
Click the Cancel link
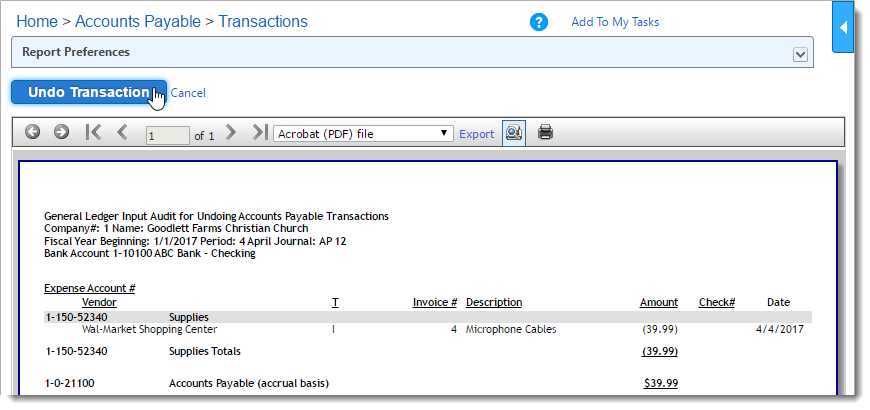coord(188,93)
